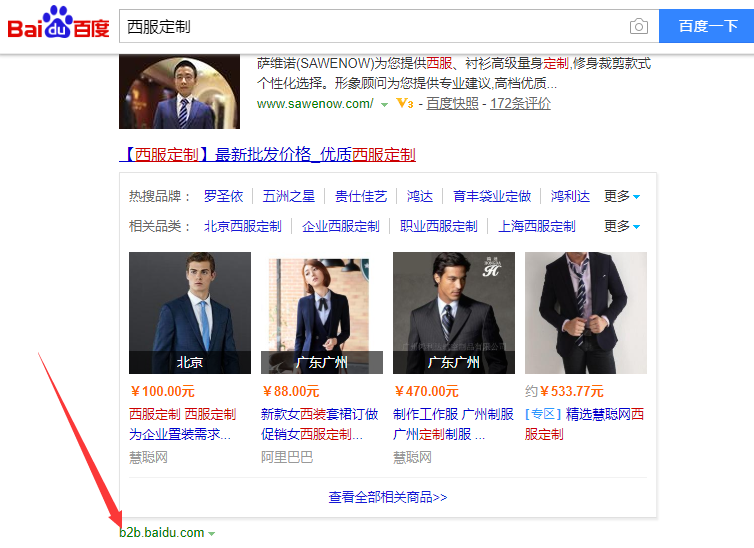The height and width of the screenshot is (548, 754).
Task: Open [专区] 精选慧聪网西服定制 link
Action: pos(585,424)
